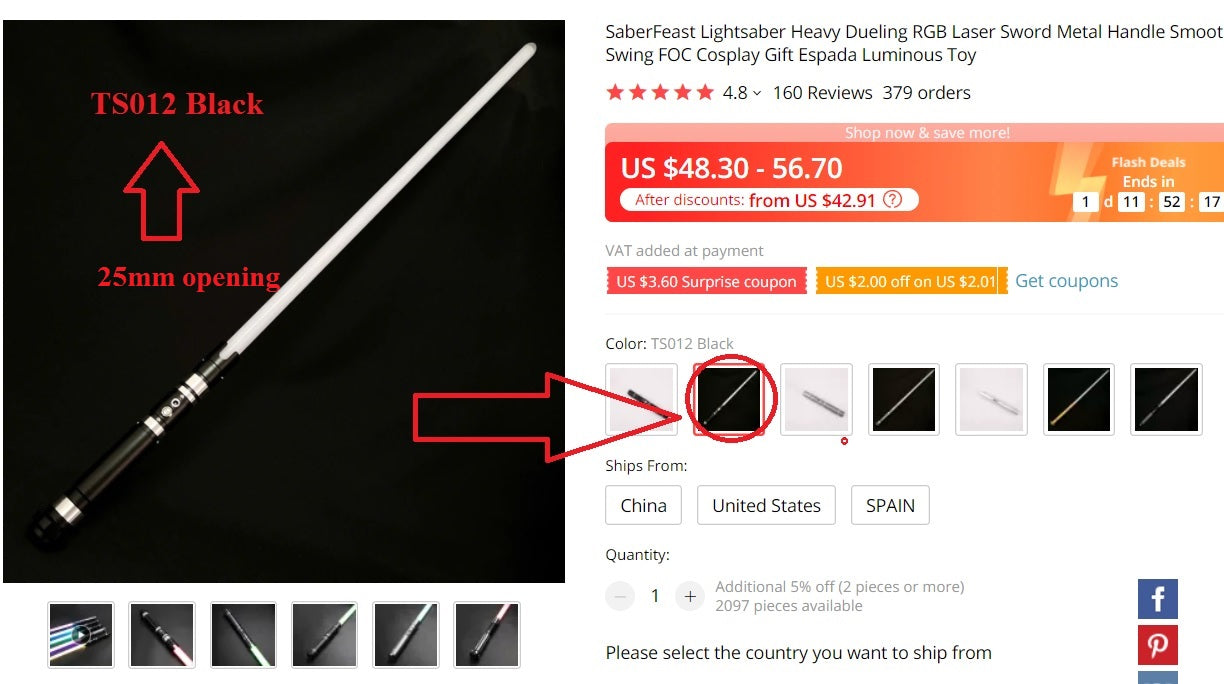Select China as ship-from country
The image size is (1224, 684).
tap(643, 505)
